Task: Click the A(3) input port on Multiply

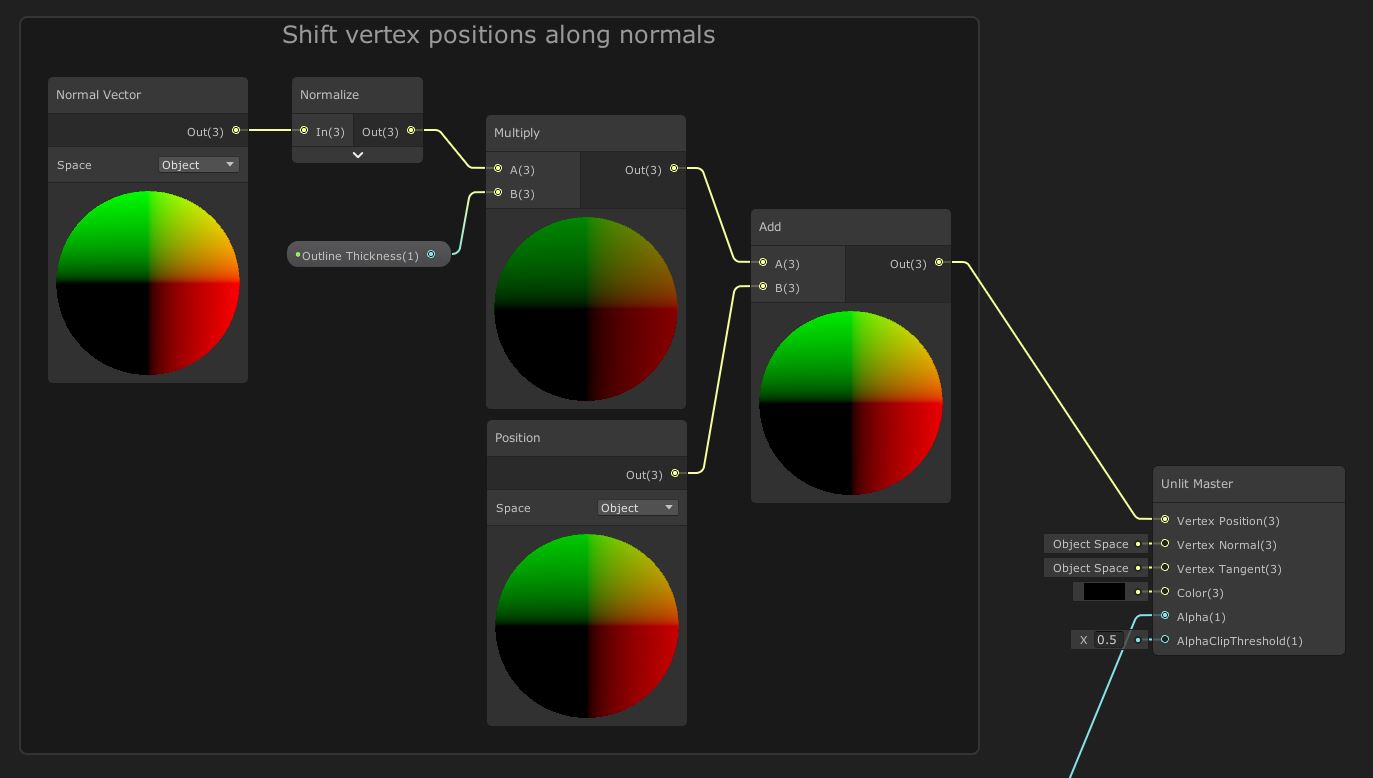Action: pos(498,170)
